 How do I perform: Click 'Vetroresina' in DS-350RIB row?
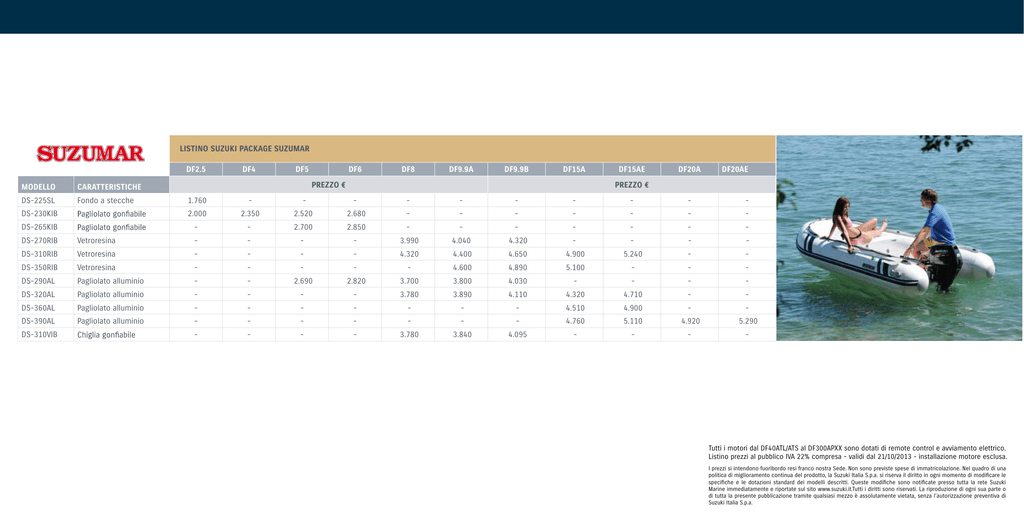(96, 267)
